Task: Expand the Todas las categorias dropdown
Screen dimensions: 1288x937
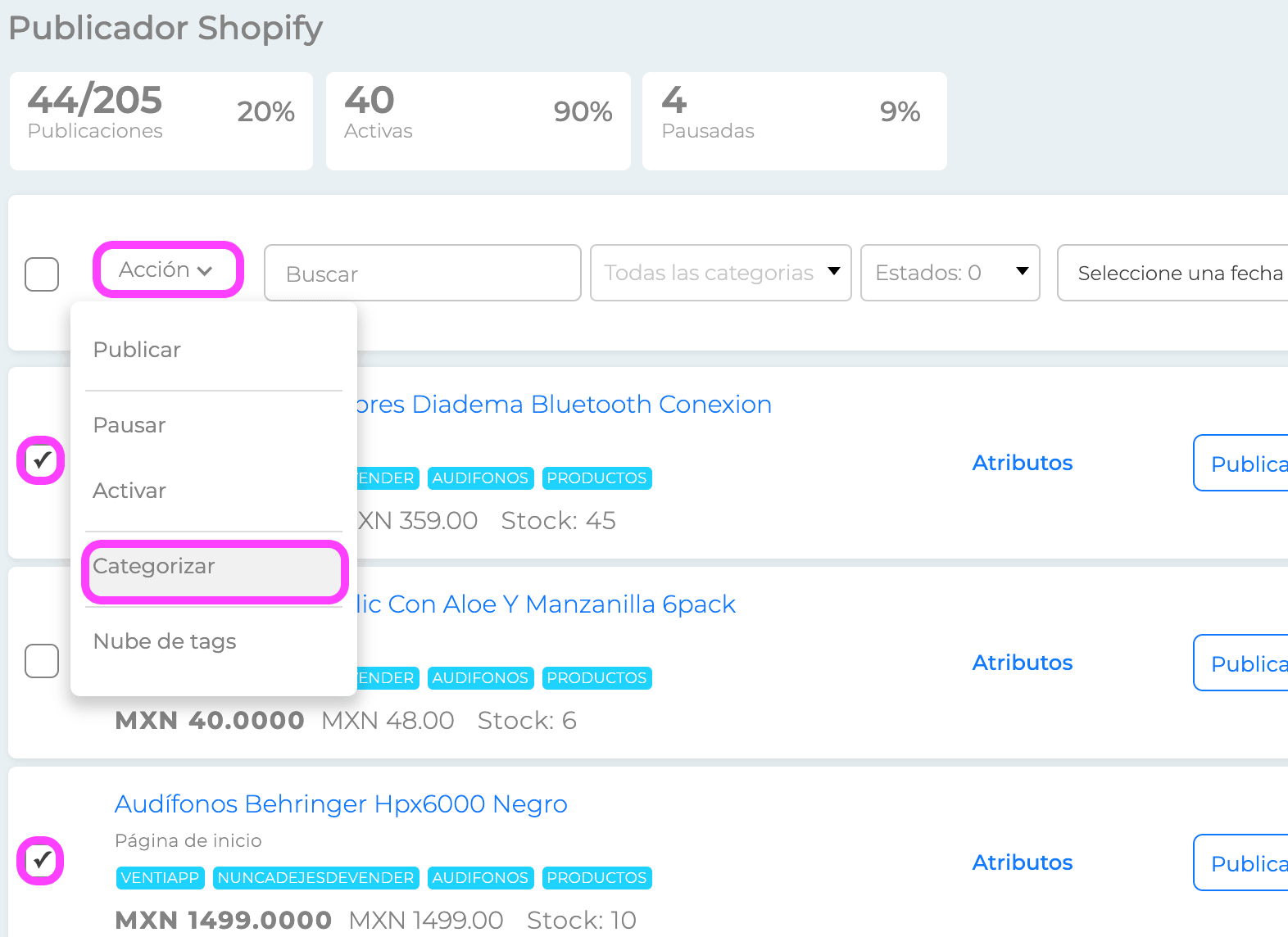Action: point(721,273)
